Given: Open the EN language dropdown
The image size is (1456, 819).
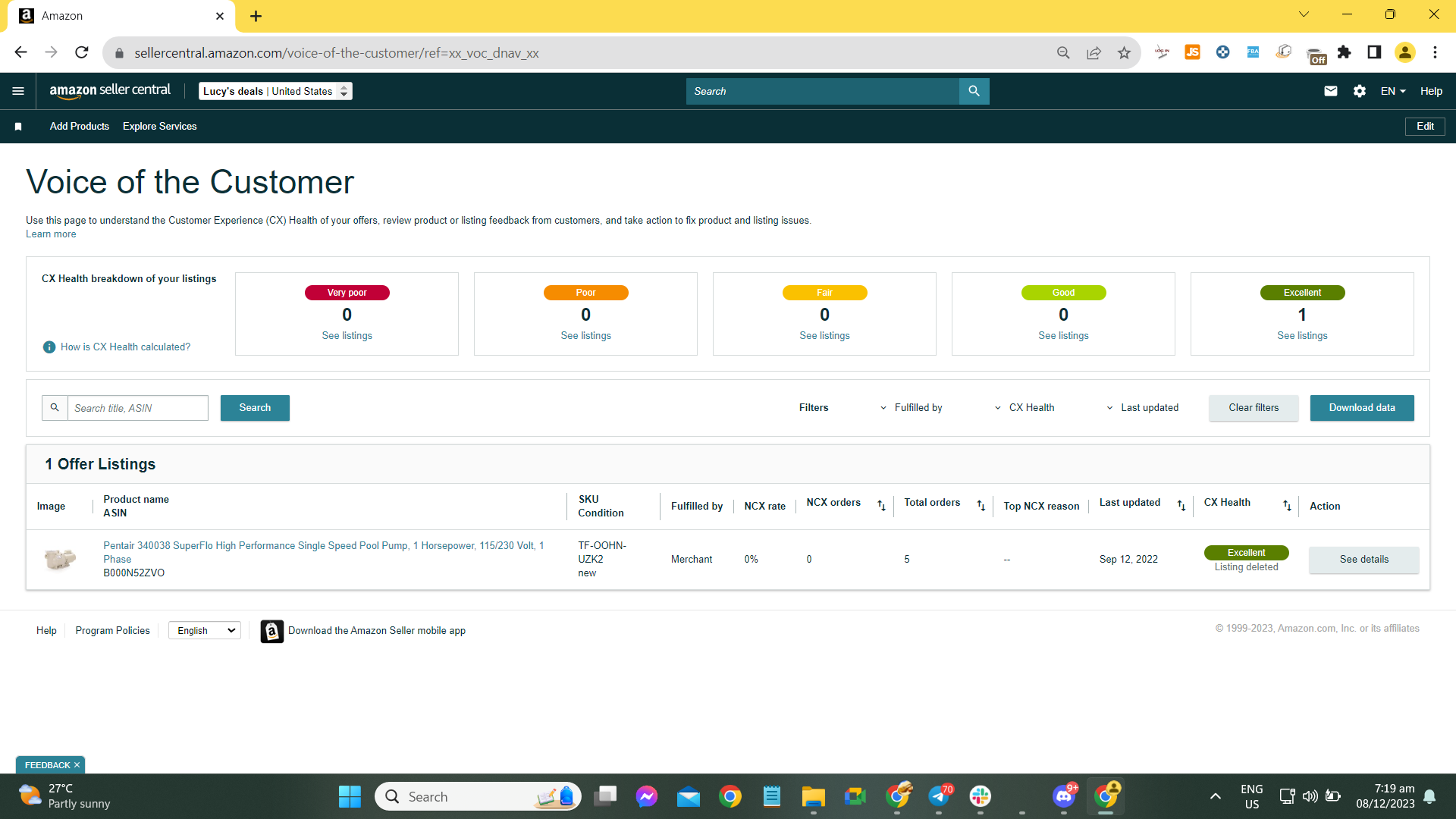Looking at the screenshot, I should [1393, 91].
